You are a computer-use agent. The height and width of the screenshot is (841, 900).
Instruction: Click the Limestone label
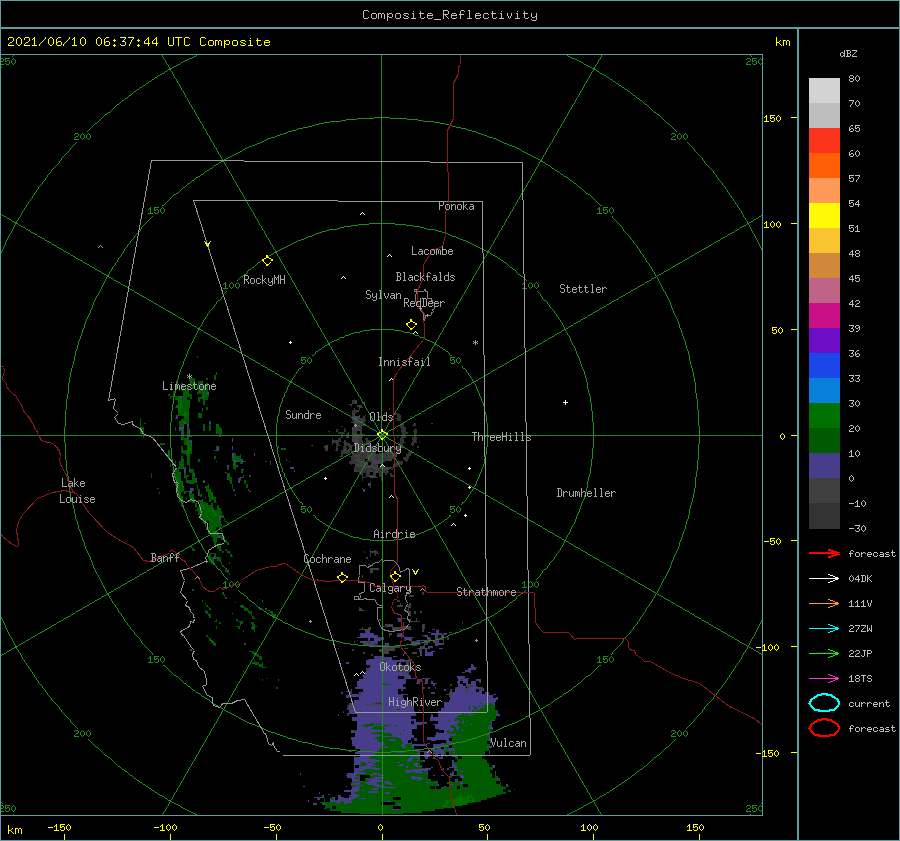(189, 386)
